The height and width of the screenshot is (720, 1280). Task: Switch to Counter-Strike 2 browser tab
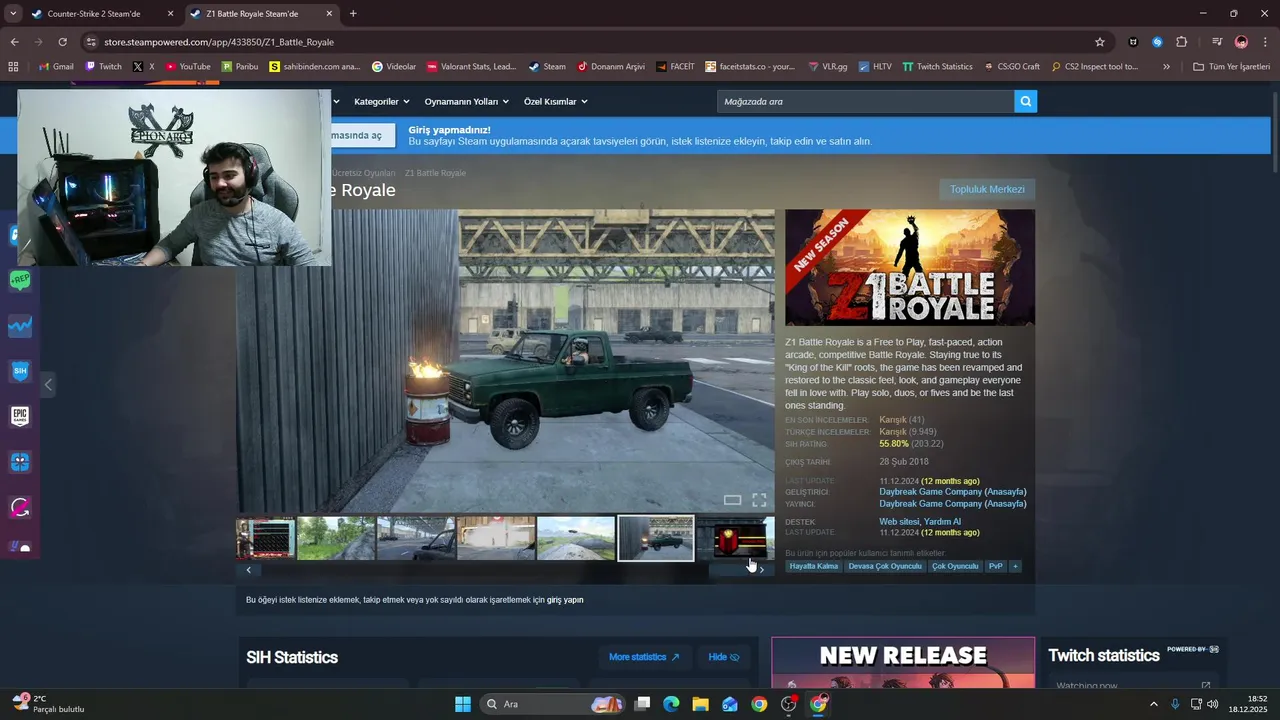point(100,14)
